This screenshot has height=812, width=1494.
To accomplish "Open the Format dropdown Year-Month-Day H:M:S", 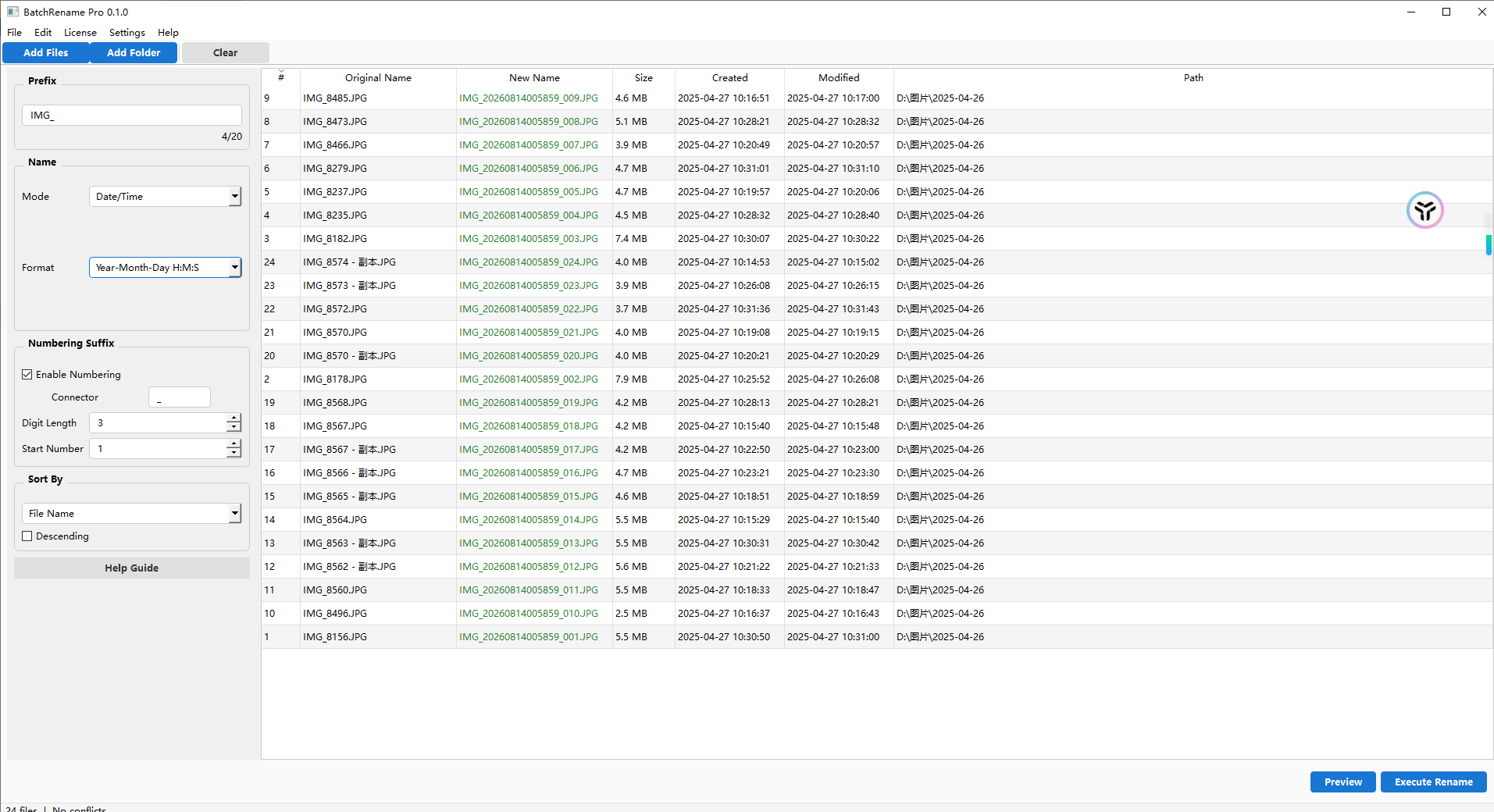I will pos(165,268).
